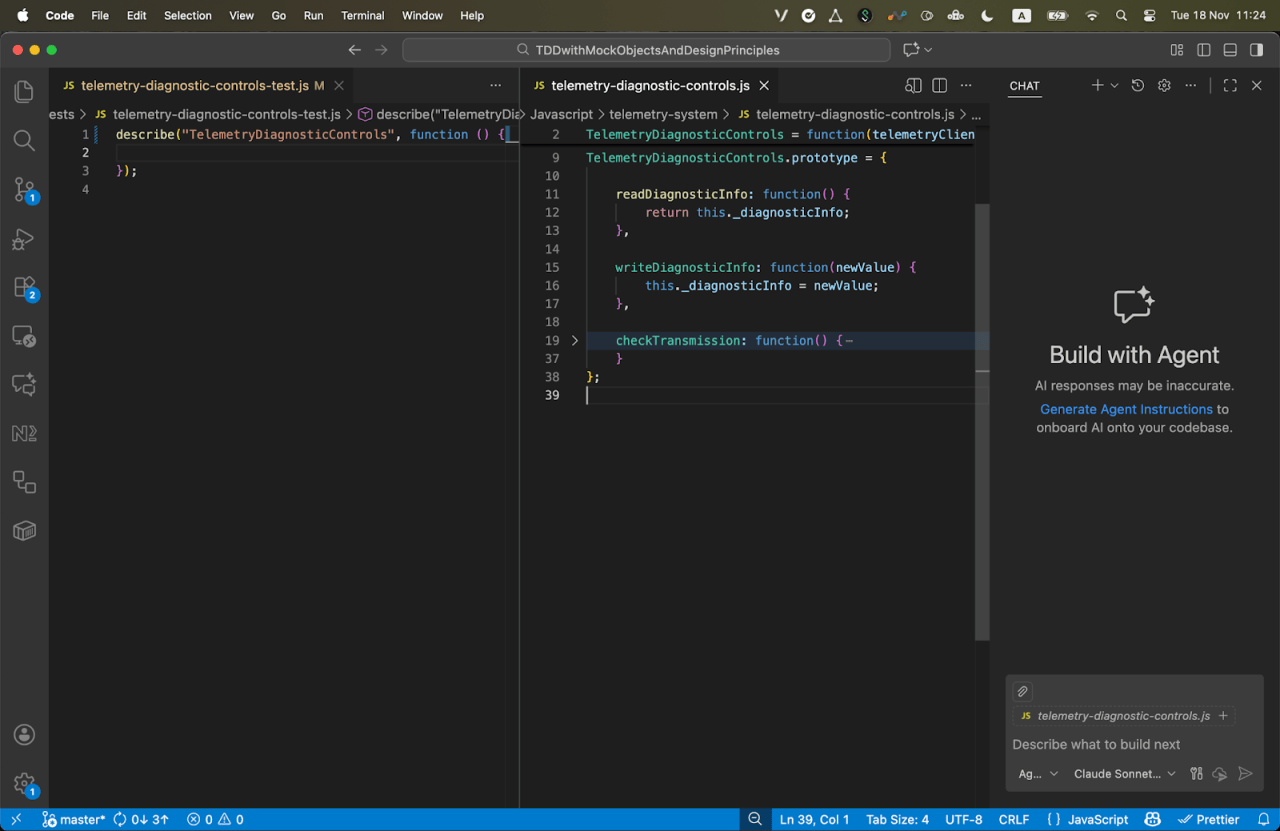The height and width of the screenshot is (831, 1280).
Task: Open the Terminal menu
Action: tap(362, 15)
